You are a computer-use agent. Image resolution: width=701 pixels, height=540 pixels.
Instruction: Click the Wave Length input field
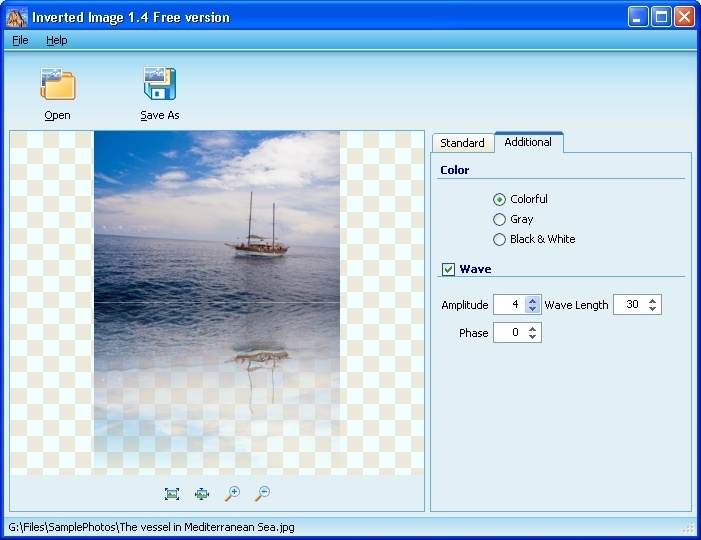tap(629, 305)
